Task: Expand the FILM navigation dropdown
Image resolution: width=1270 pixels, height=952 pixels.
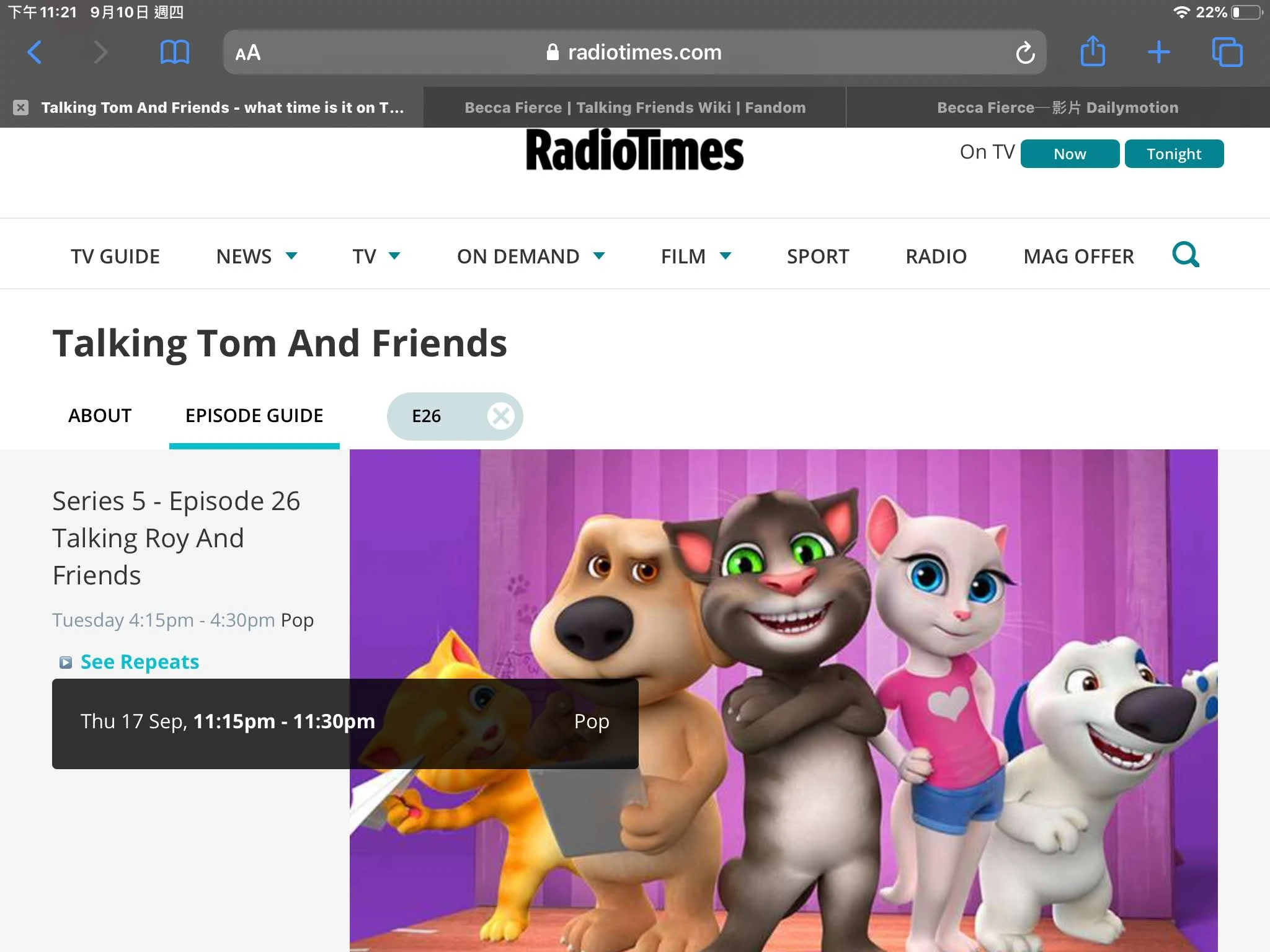Action: pyautogui.click(x=696, y=256)
